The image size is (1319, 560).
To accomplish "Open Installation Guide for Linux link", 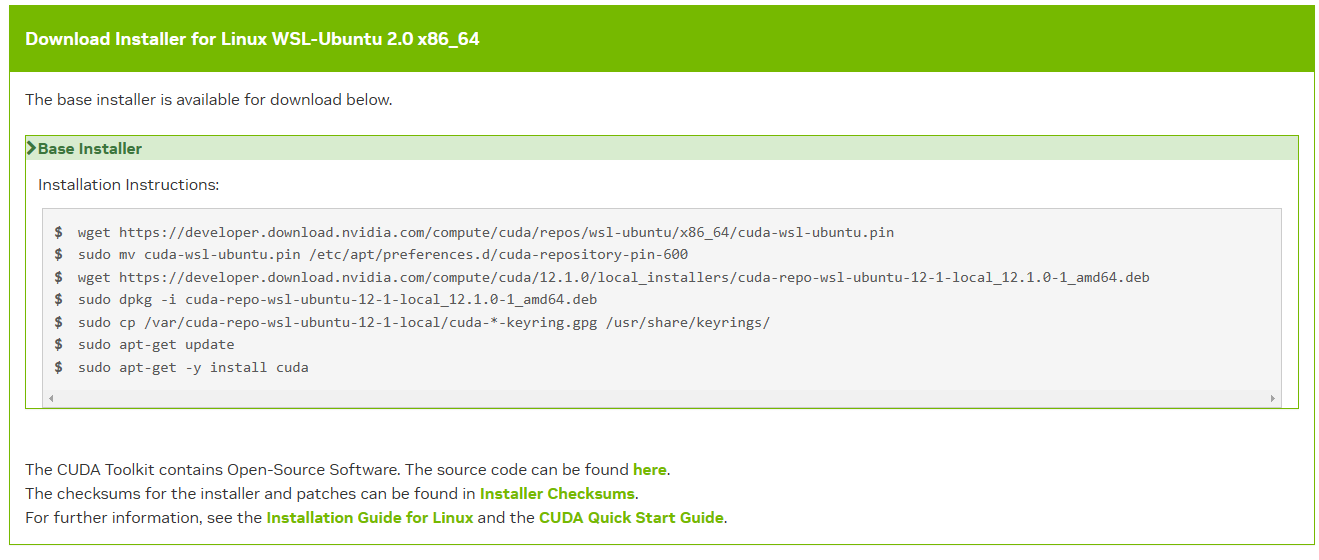I will [x=369, y=518].
